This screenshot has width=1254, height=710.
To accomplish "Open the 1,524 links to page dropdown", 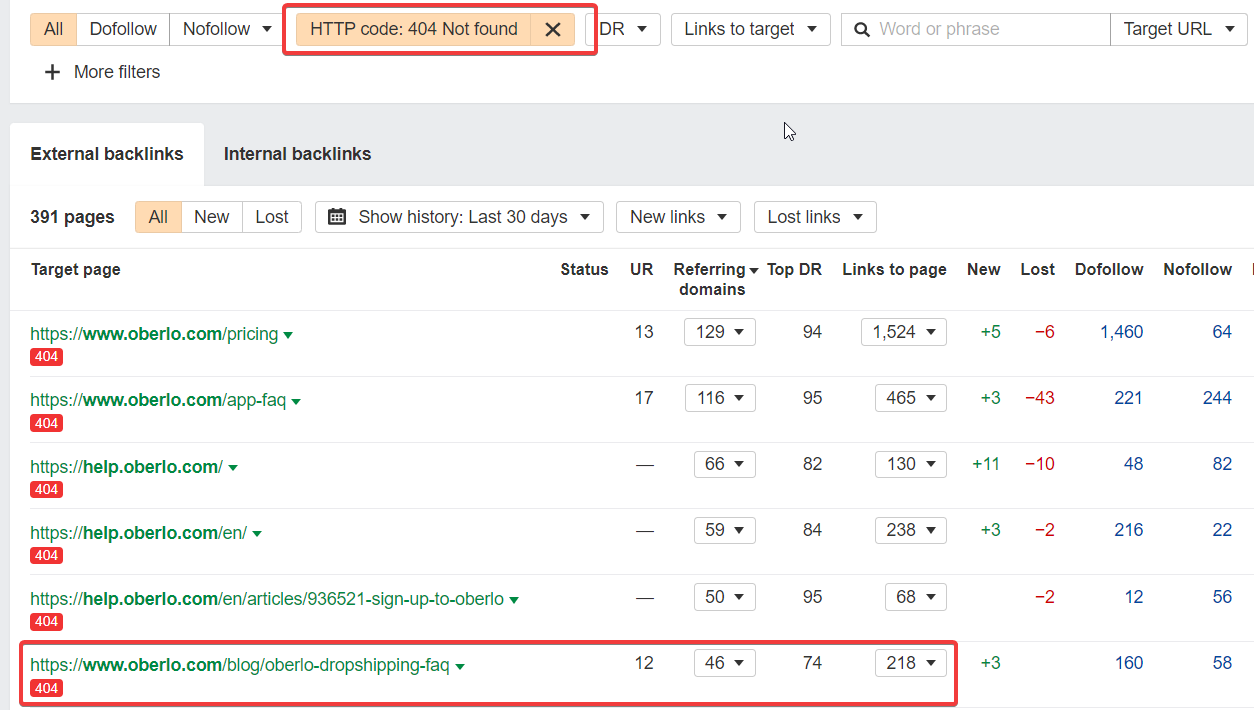I will coord(904,332).
